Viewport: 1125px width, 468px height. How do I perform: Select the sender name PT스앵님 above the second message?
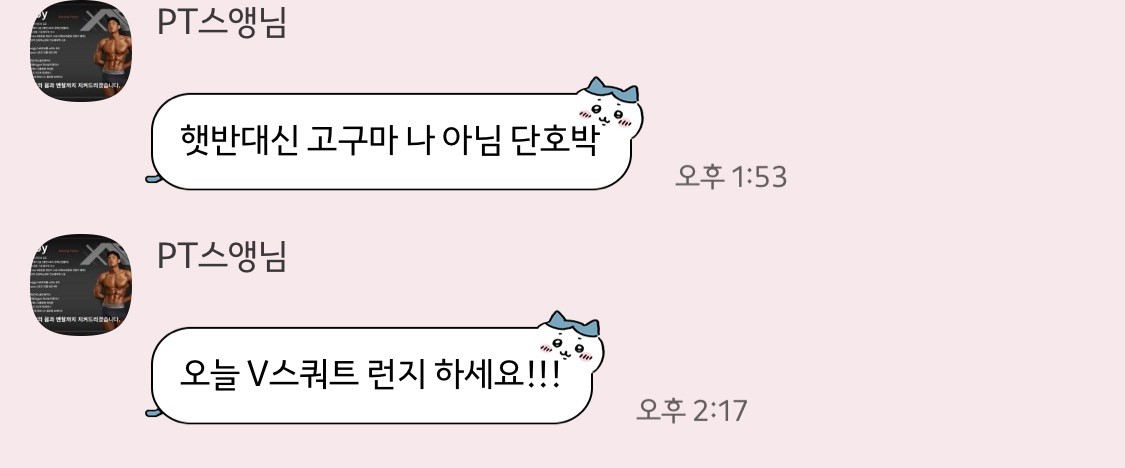[x=222, y=256]
